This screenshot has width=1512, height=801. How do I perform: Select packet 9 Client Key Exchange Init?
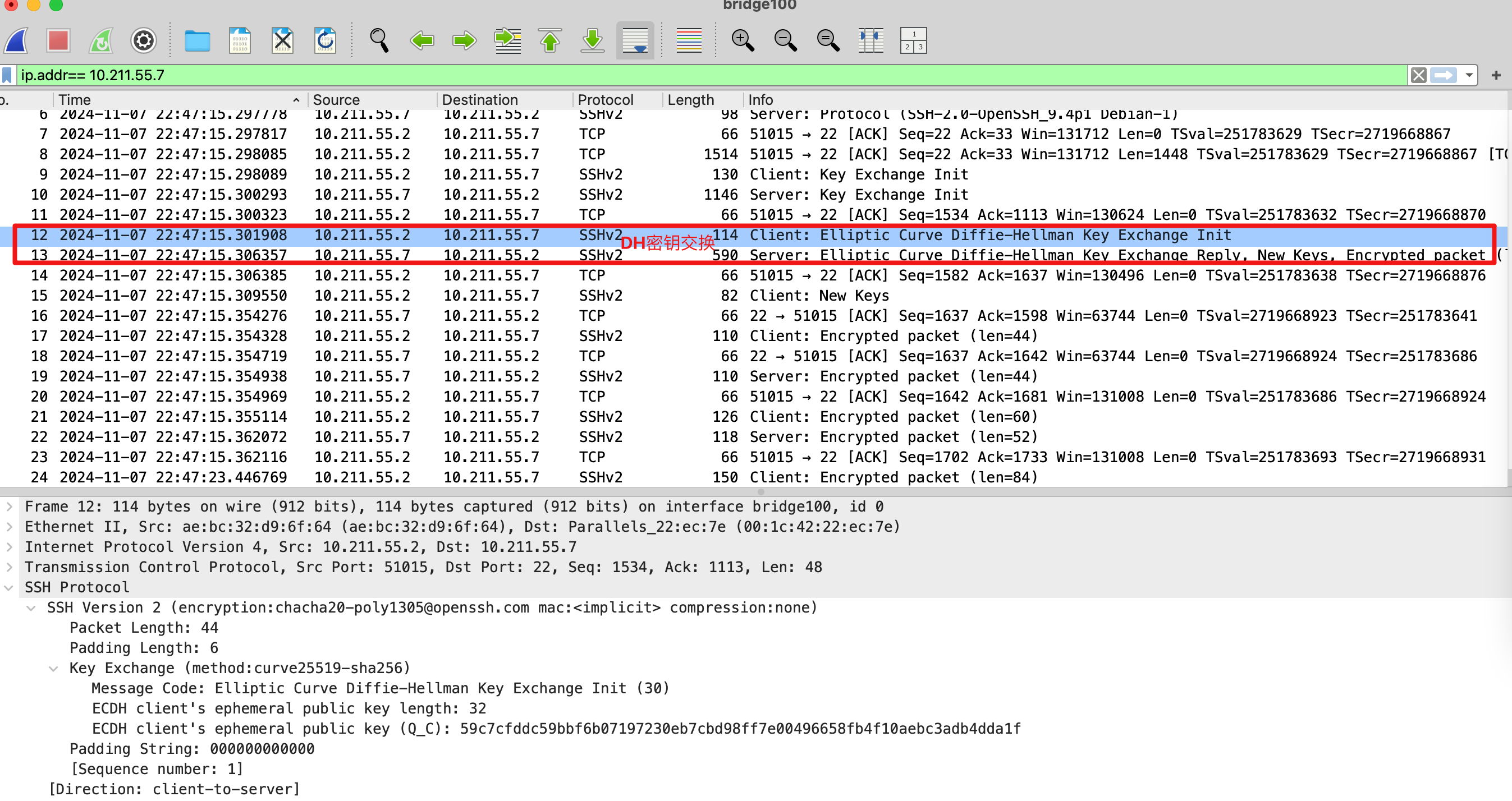pyautogui.click(x=753, y=174)
